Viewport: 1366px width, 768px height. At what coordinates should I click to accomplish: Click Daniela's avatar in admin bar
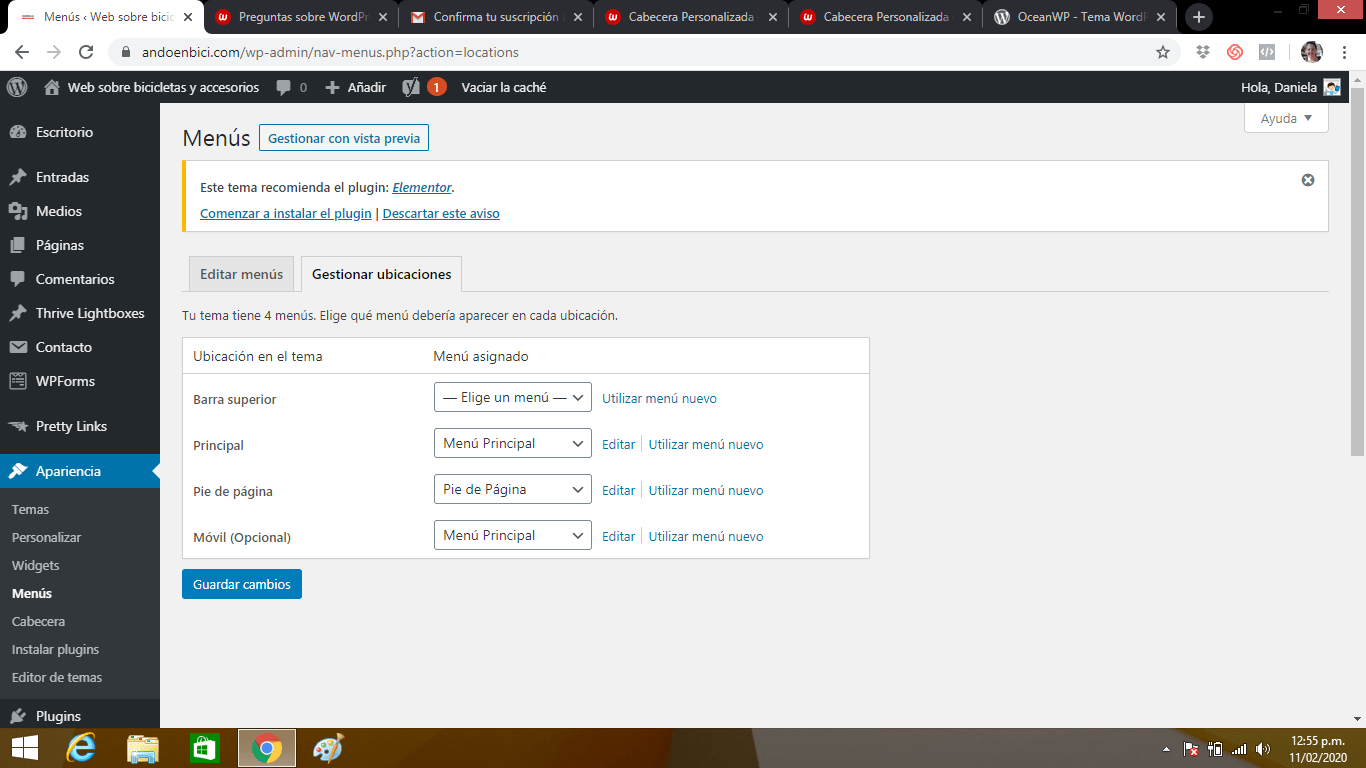(x=1332, y=87)
